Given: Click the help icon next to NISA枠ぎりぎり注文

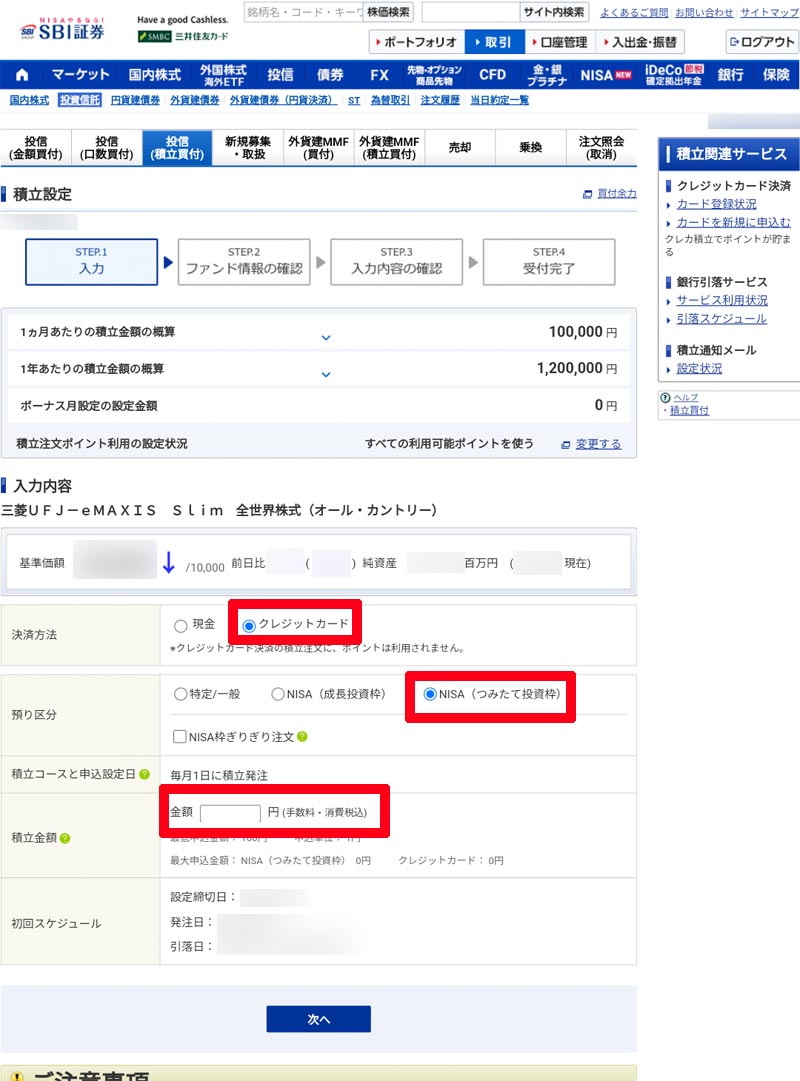Looking at the screenshot, I should pos(303,737).
